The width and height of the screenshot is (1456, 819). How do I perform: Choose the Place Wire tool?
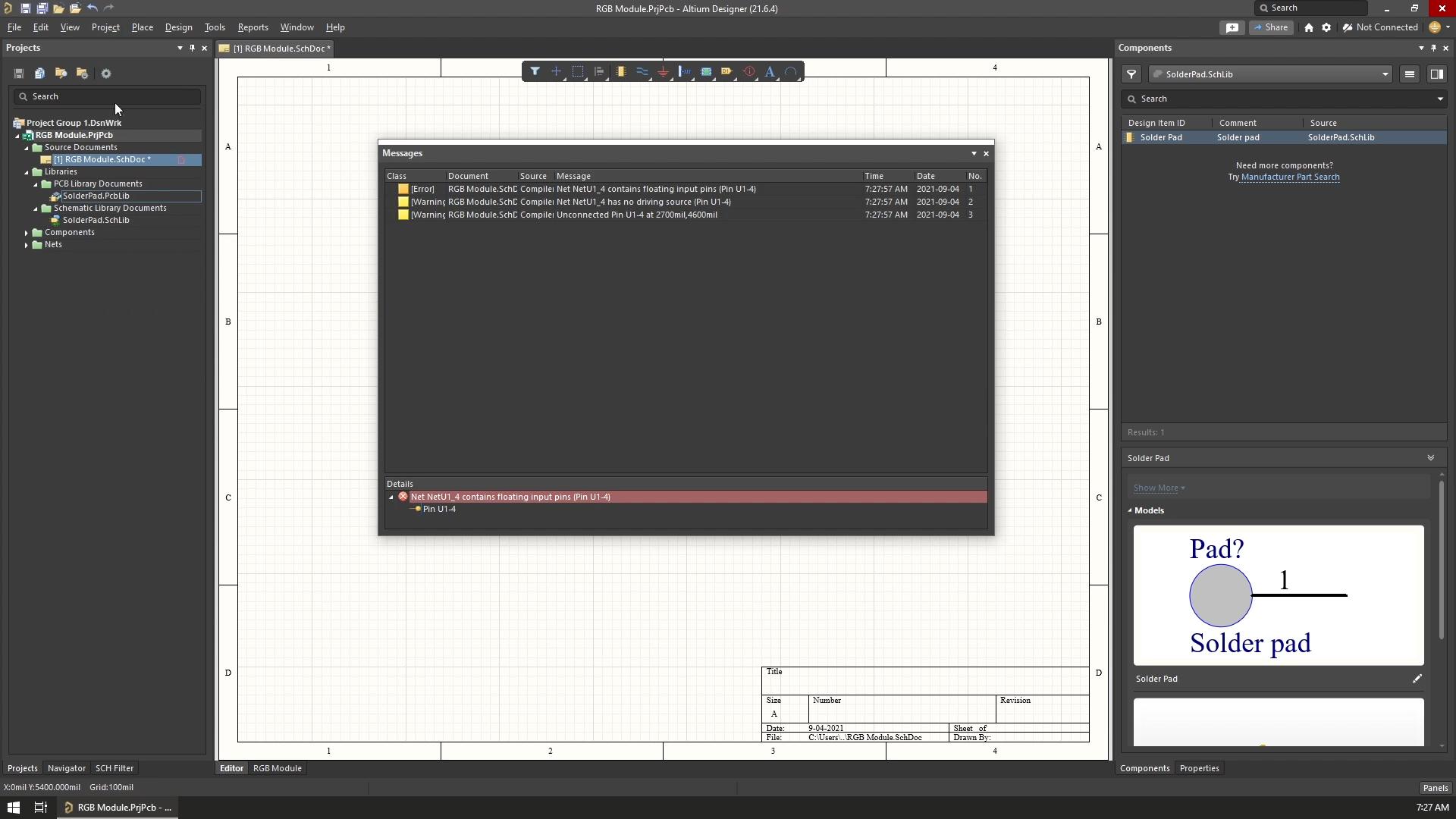point(642,71)
